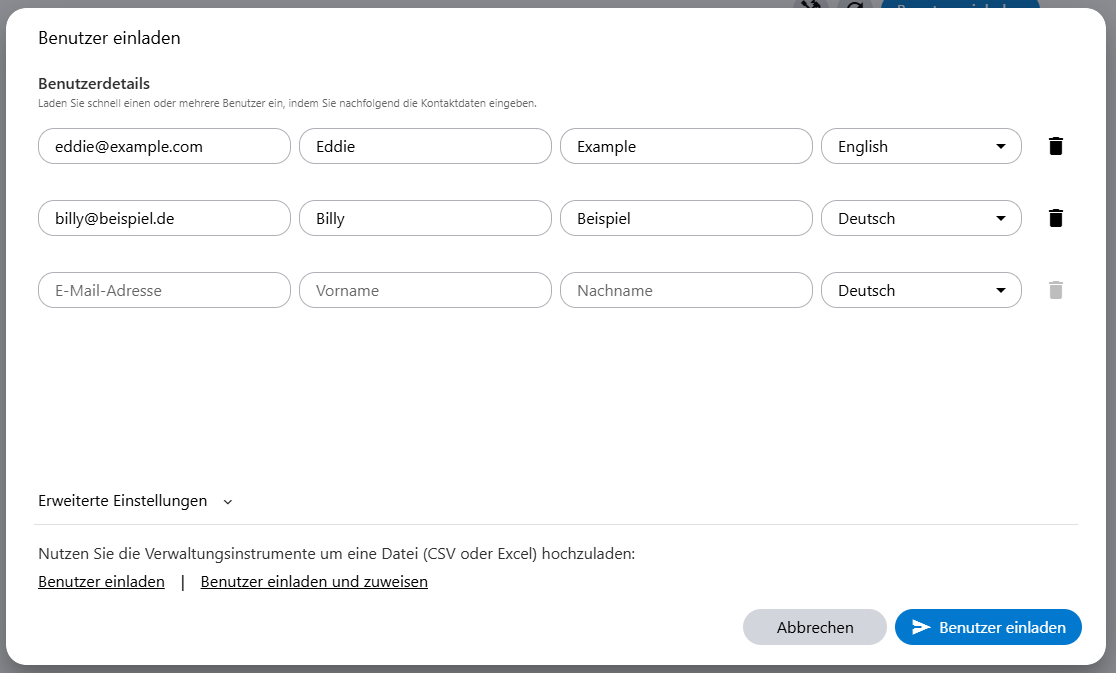The height and width of the screenshot is (673, 1116).
Task: Click the greyed-out trash icon in empty row
Action: coord(1055,290)
